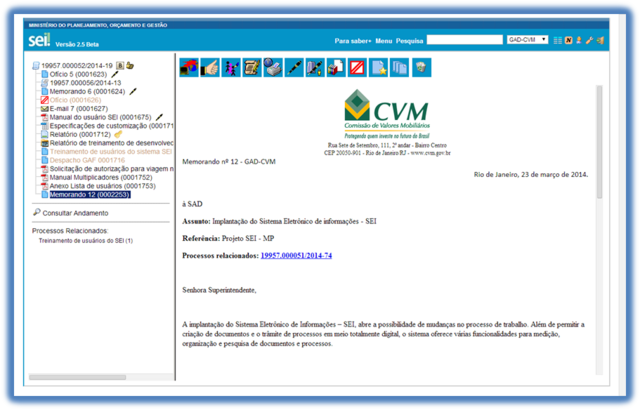Click the Pesquisa search input field
This screenshot has width=640, height=410.
coord(464,40)
